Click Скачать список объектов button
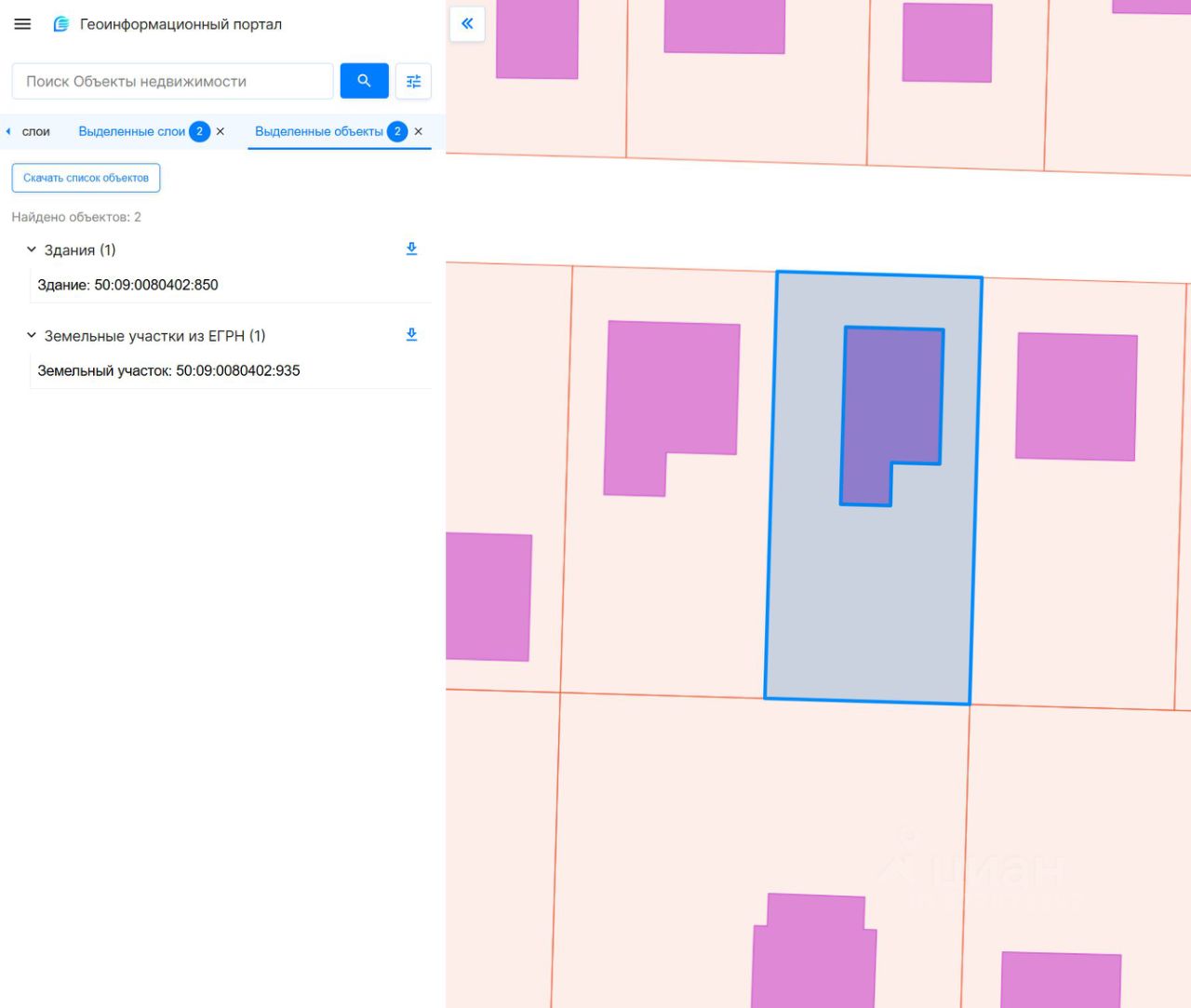The image size is (1191, 1008). pyautogui.click(x=86, y=178)
